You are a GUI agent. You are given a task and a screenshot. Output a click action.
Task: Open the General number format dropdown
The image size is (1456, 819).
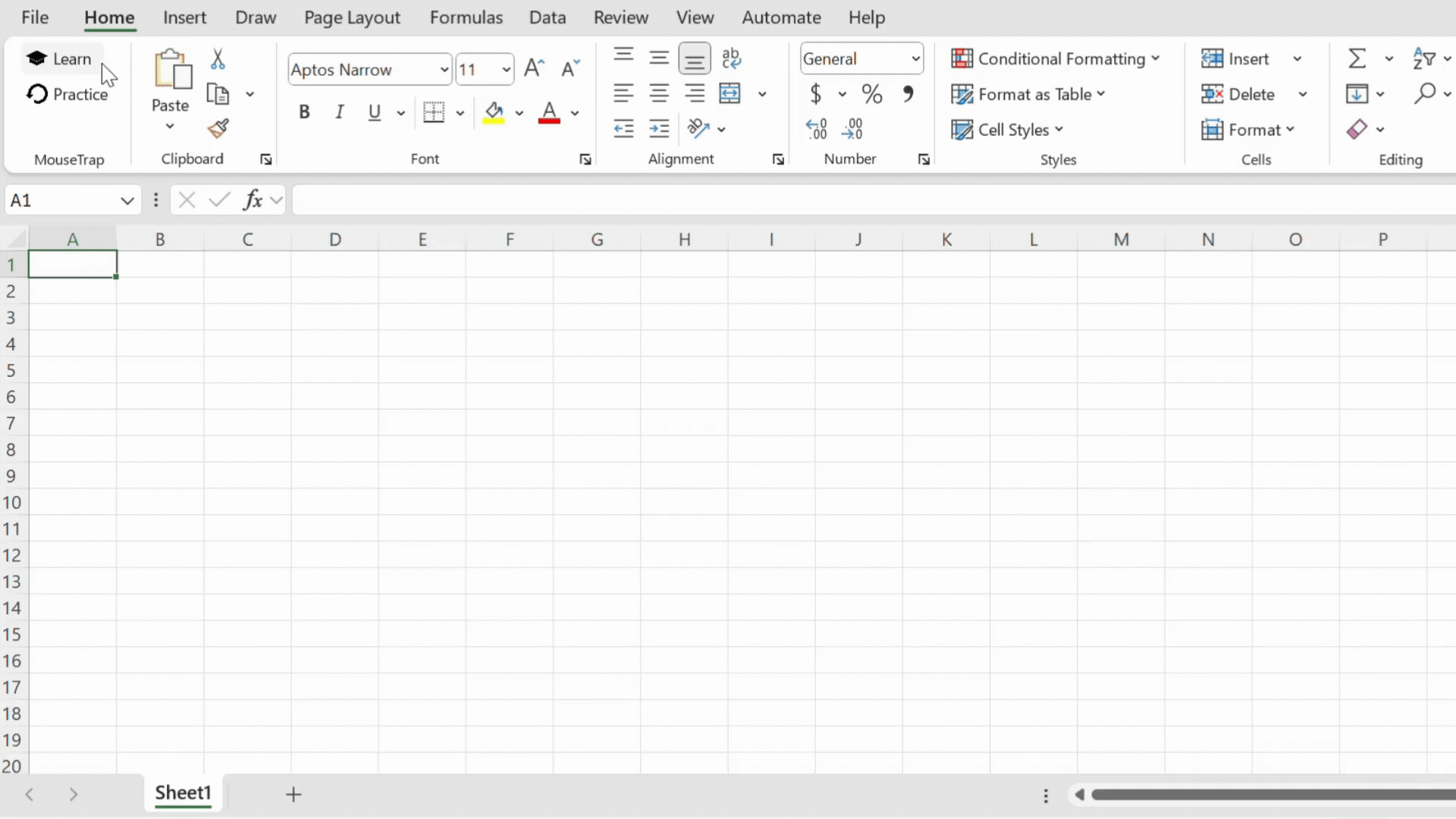click(915, 58)
